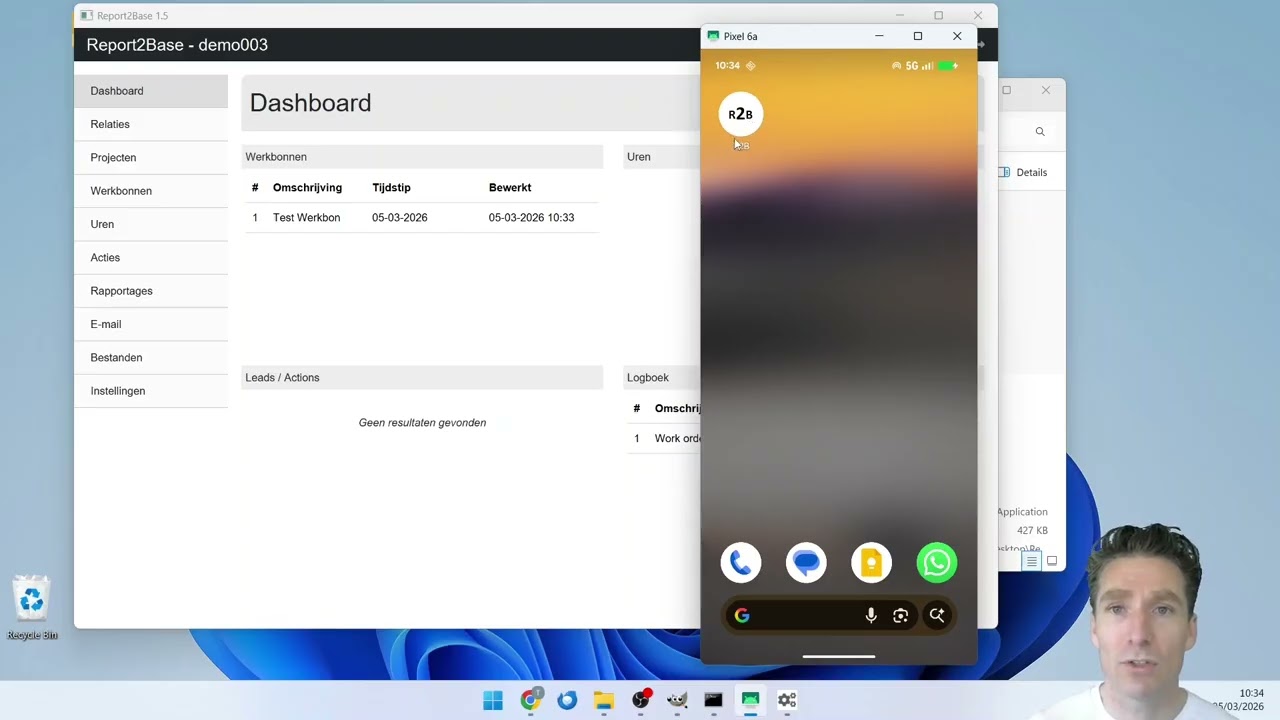The image size is (1280, 720).
Task: Click the Uren panel header
Action: click(662, 157)
